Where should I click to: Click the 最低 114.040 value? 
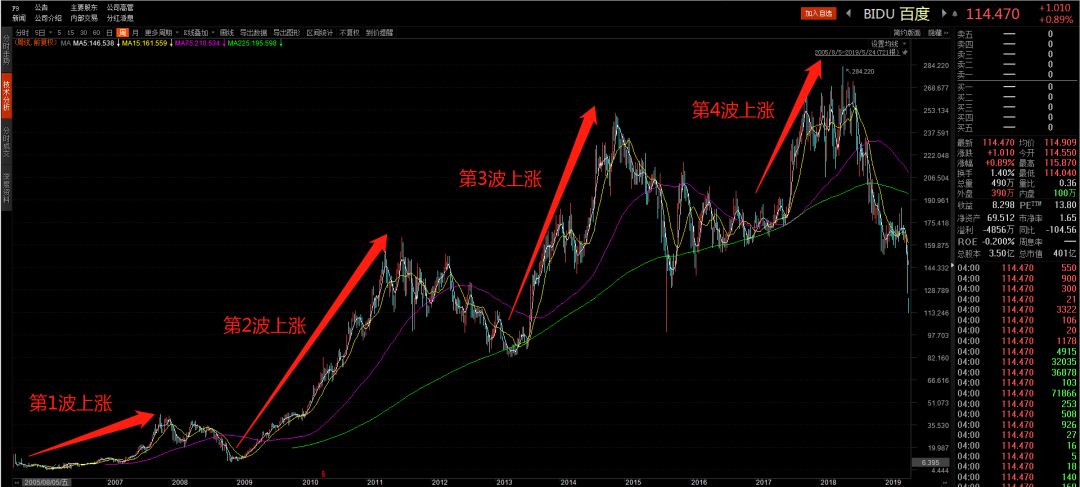(1060, 173)
